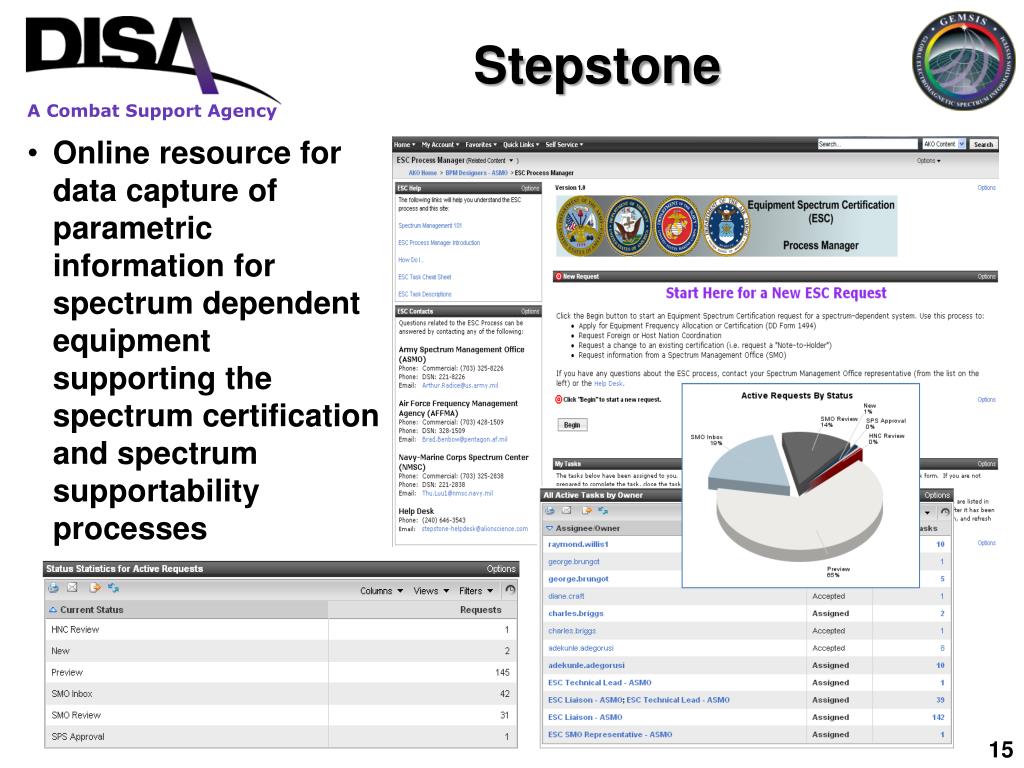Screen dimensions: 1024x768
Task: Open page Options dropdown under the search bar
Action: click(x=928, y=161)
